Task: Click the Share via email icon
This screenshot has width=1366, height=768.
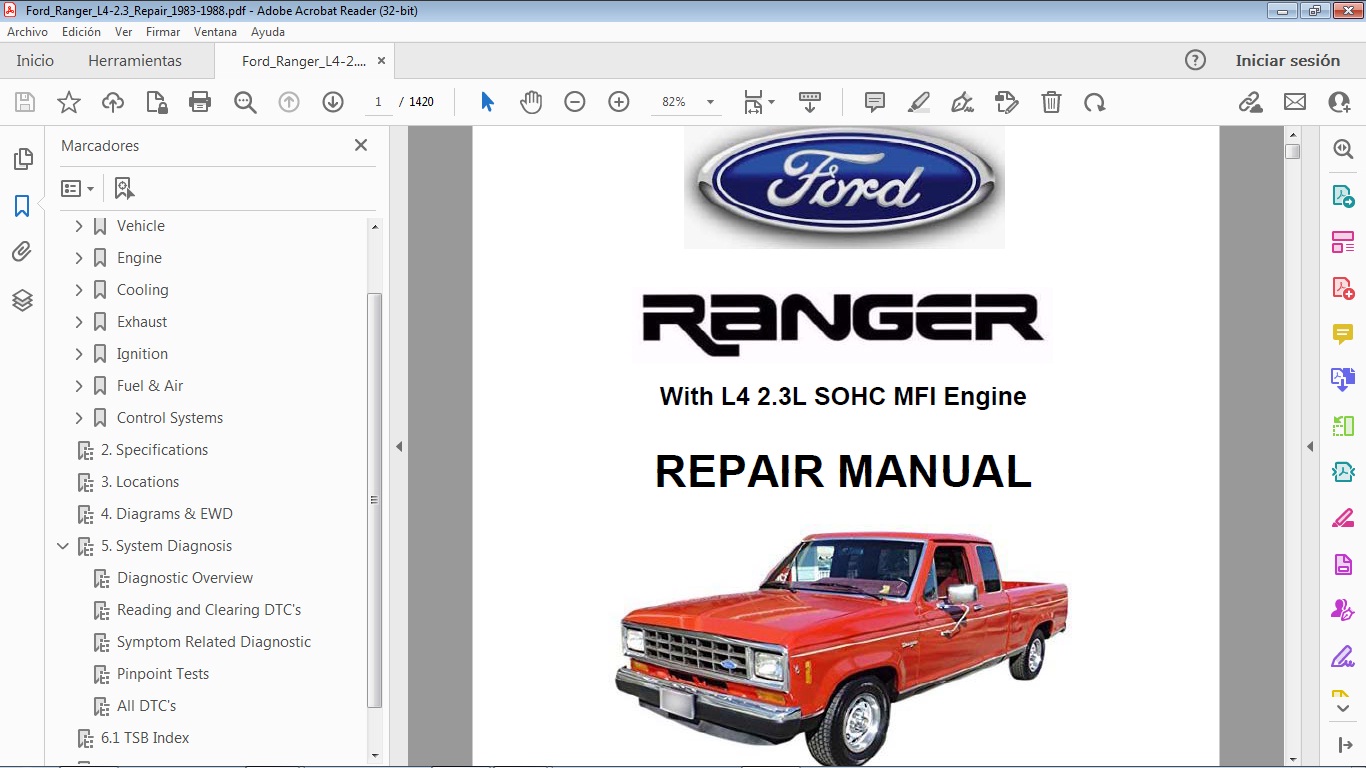Action: point(1294,101)
